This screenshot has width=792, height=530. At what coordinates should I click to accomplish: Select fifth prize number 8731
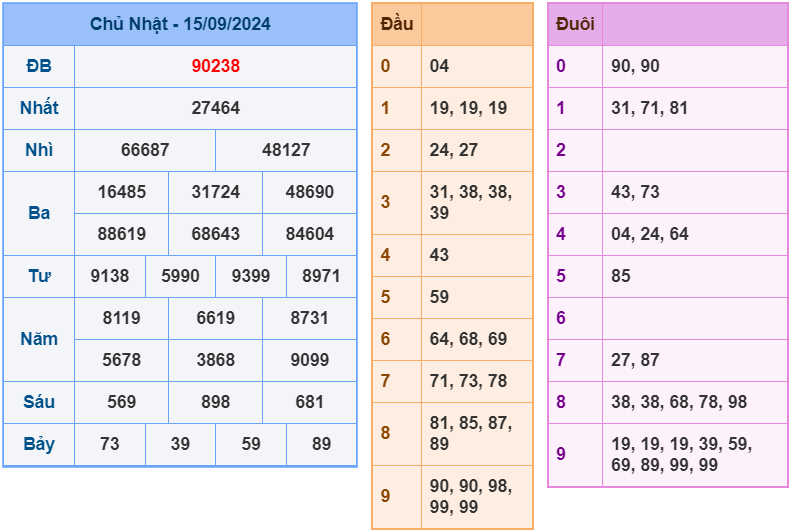pyautogui.click(x=310, y=318)
